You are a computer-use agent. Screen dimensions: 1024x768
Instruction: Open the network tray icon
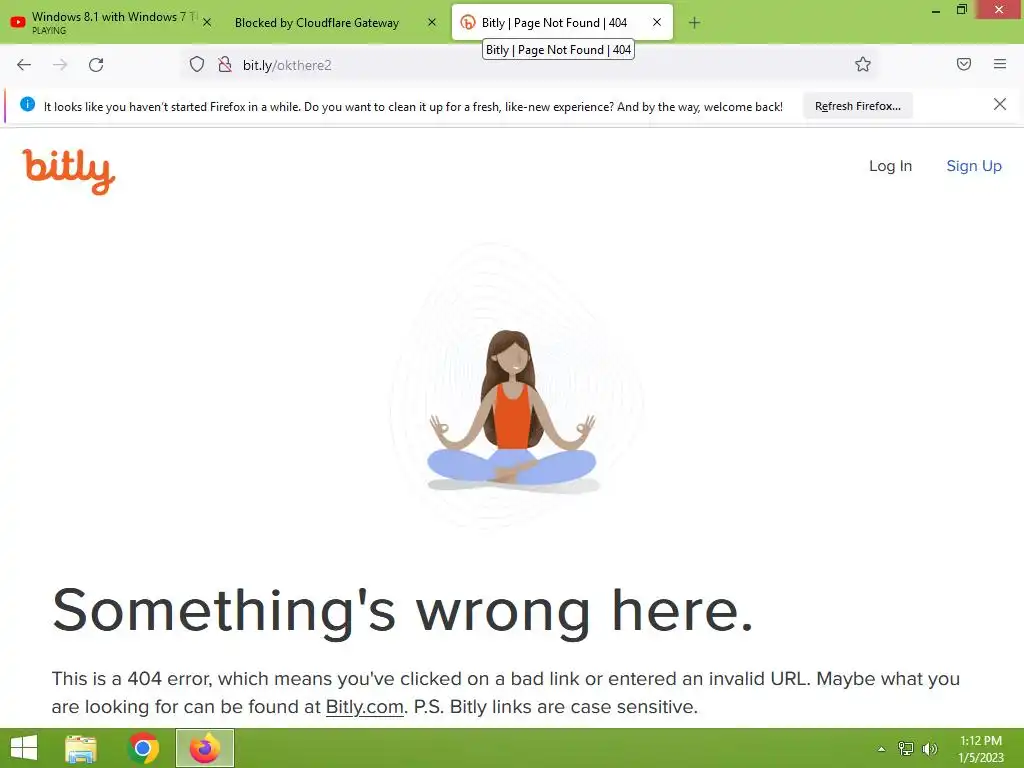[905, 748]
